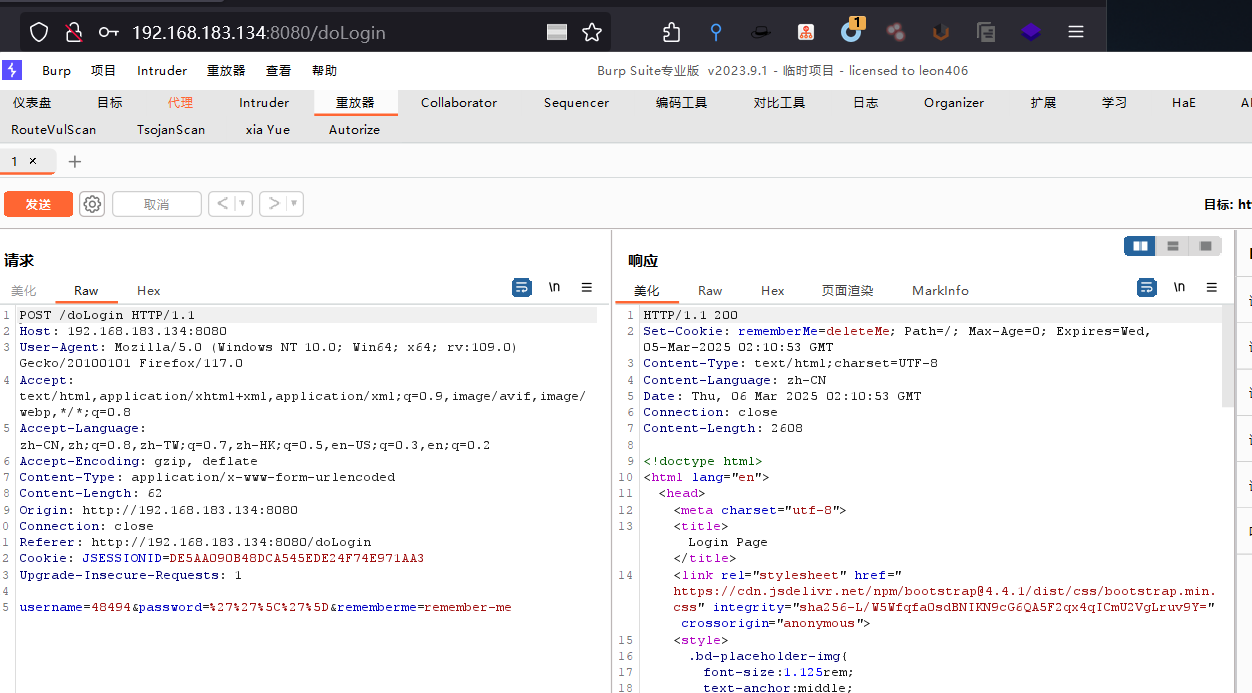The width and height of the screenshot is (1252, 693).
Task: Switch to top-bottom stacked layout view
Action: 1173,246
